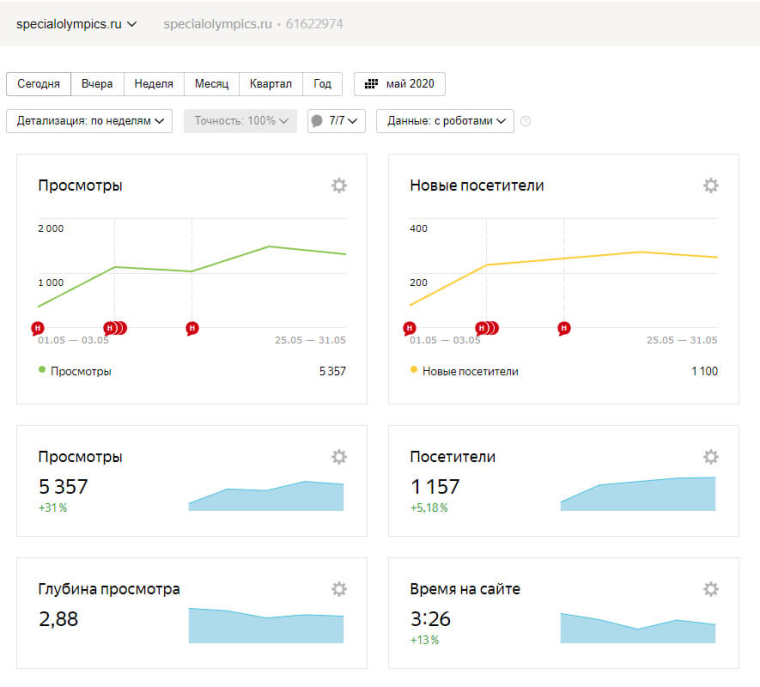Open Данные: с роботами dropdown
The height and width of the screenshot is (687, 760).
445,121
